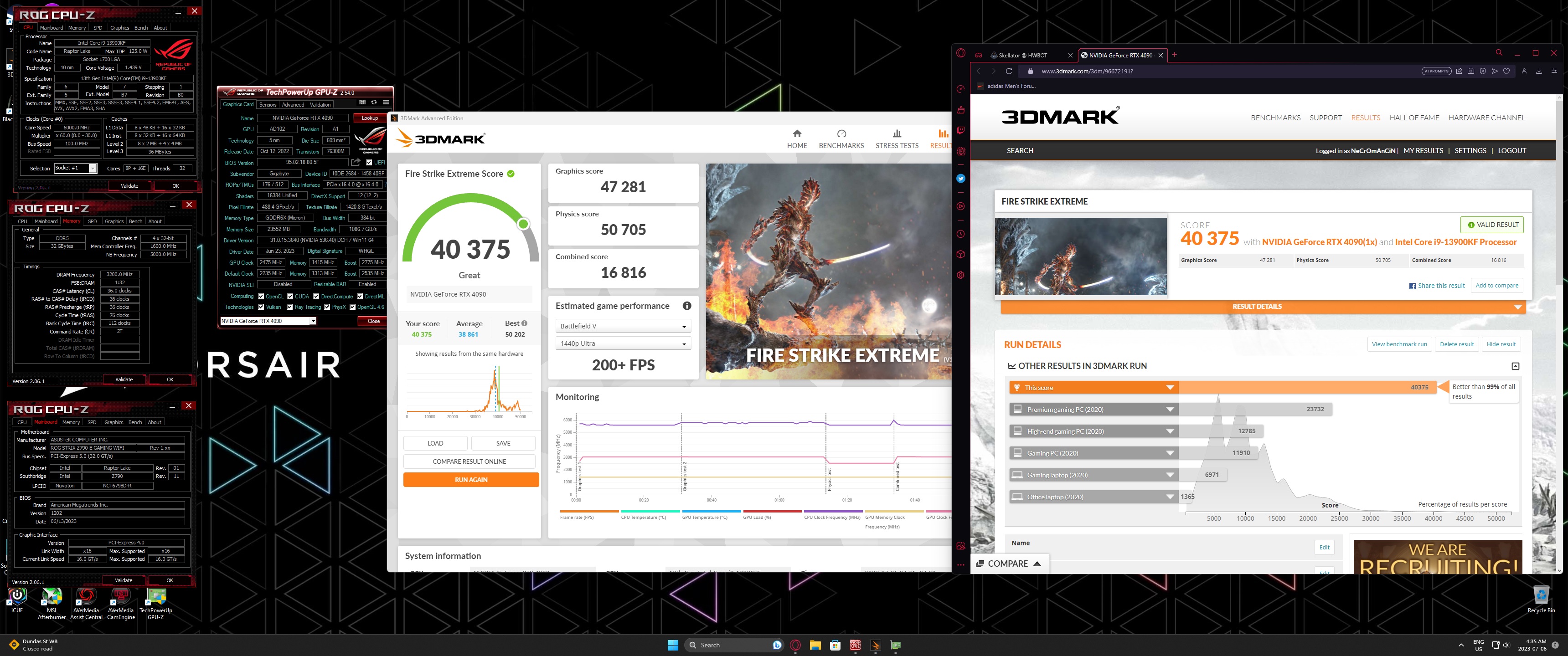Toggle DirectCompute checkbox in GPU-Z
Image resolution: width=1568 pixels, height=656 pixels.
click(x=316, y=297)
